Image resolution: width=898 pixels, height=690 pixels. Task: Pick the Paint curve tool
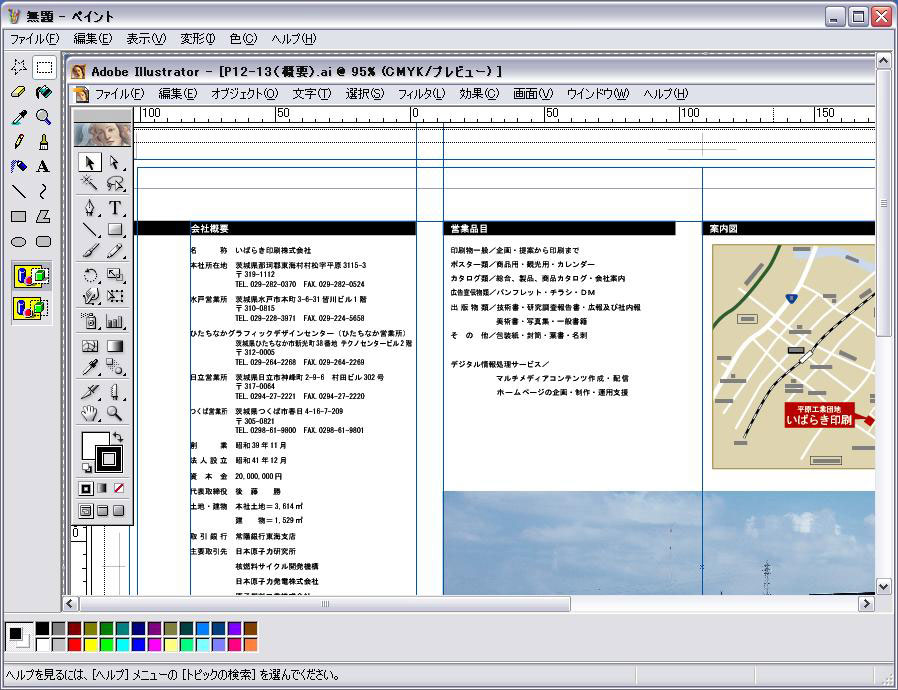44,191
